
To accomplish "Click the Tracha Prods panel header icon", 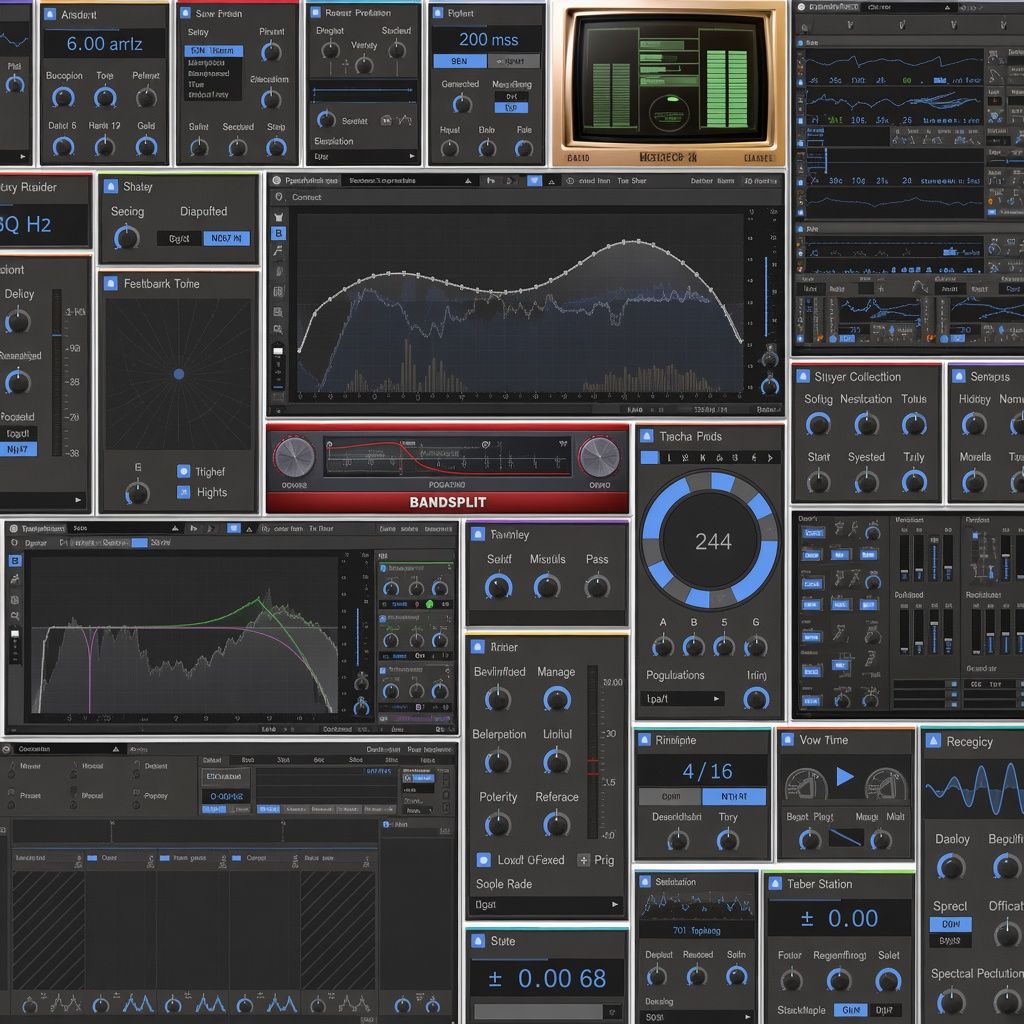I will point(647,436).
